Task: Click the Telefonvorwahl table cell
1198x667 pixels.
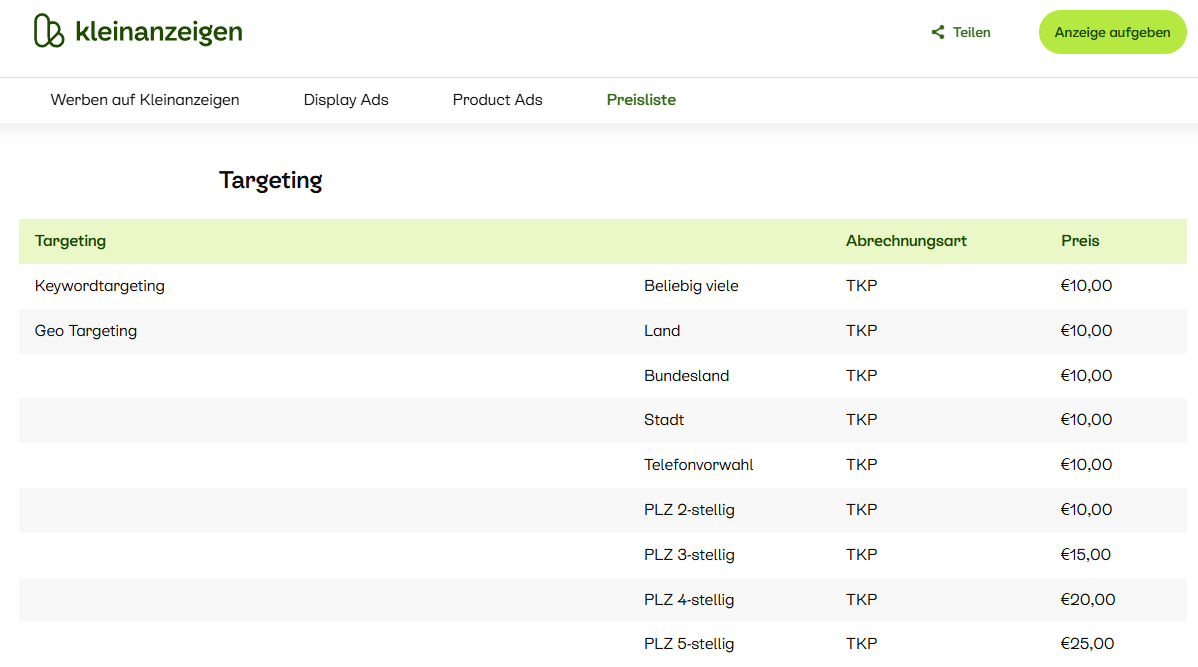Action: pyautogui.click(x=698, y=465)
